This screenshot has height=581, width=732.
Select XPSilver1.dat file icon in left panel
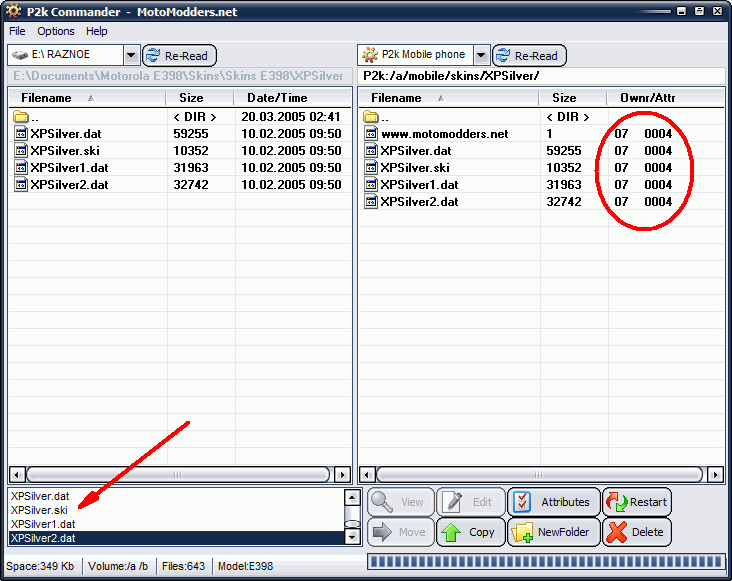pos(21,168)
